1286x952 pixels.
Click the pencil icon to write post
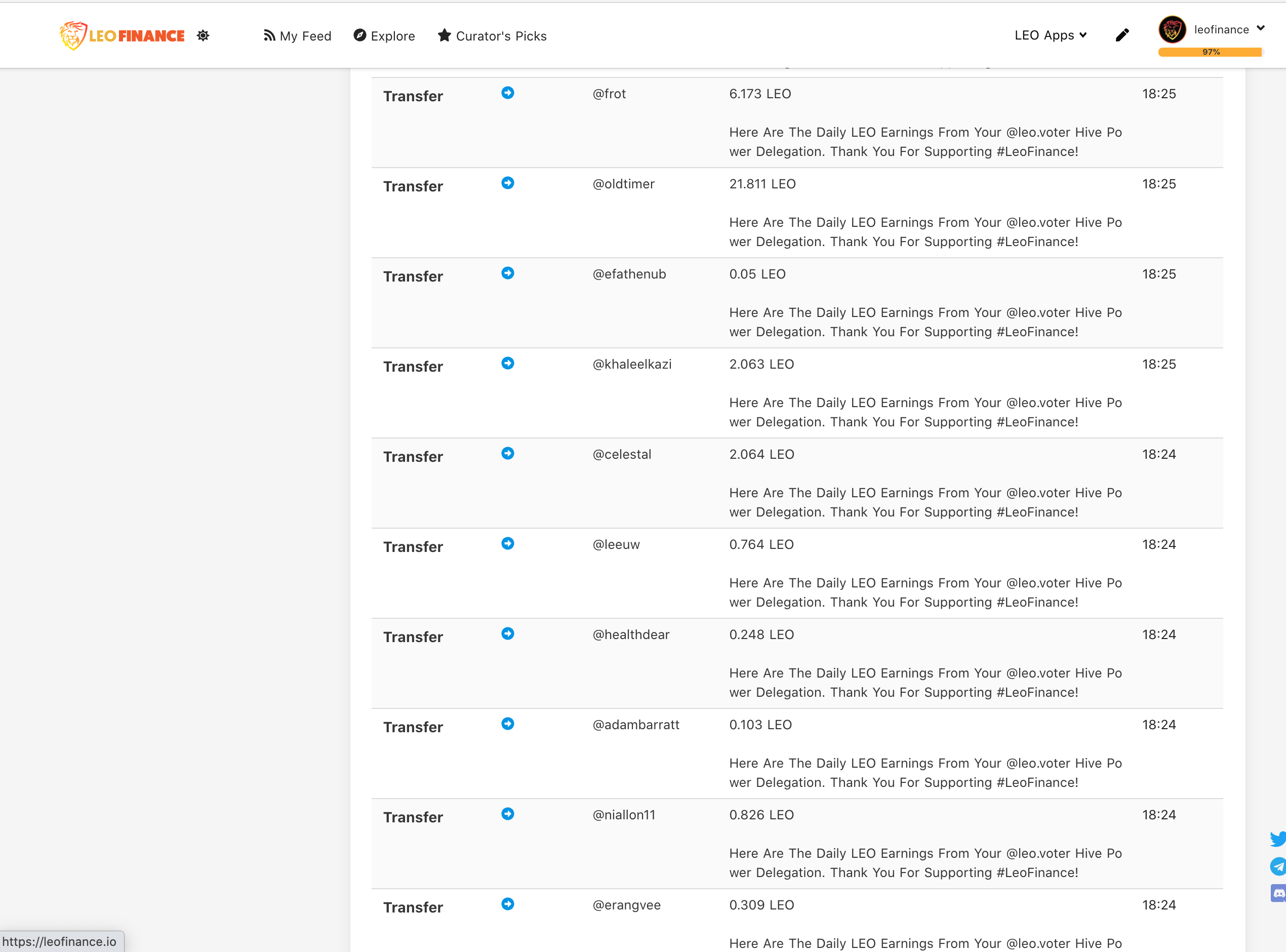[x=1122, y=35]
